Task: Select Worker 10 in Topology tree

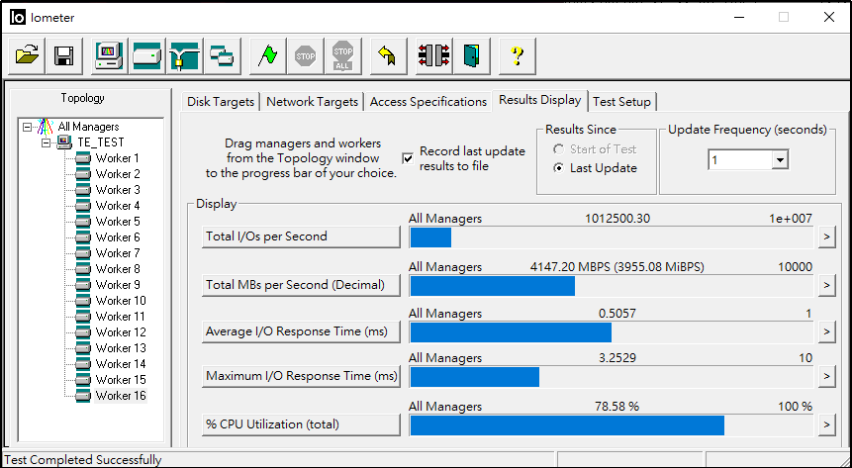Action: (x=121, y=301)
